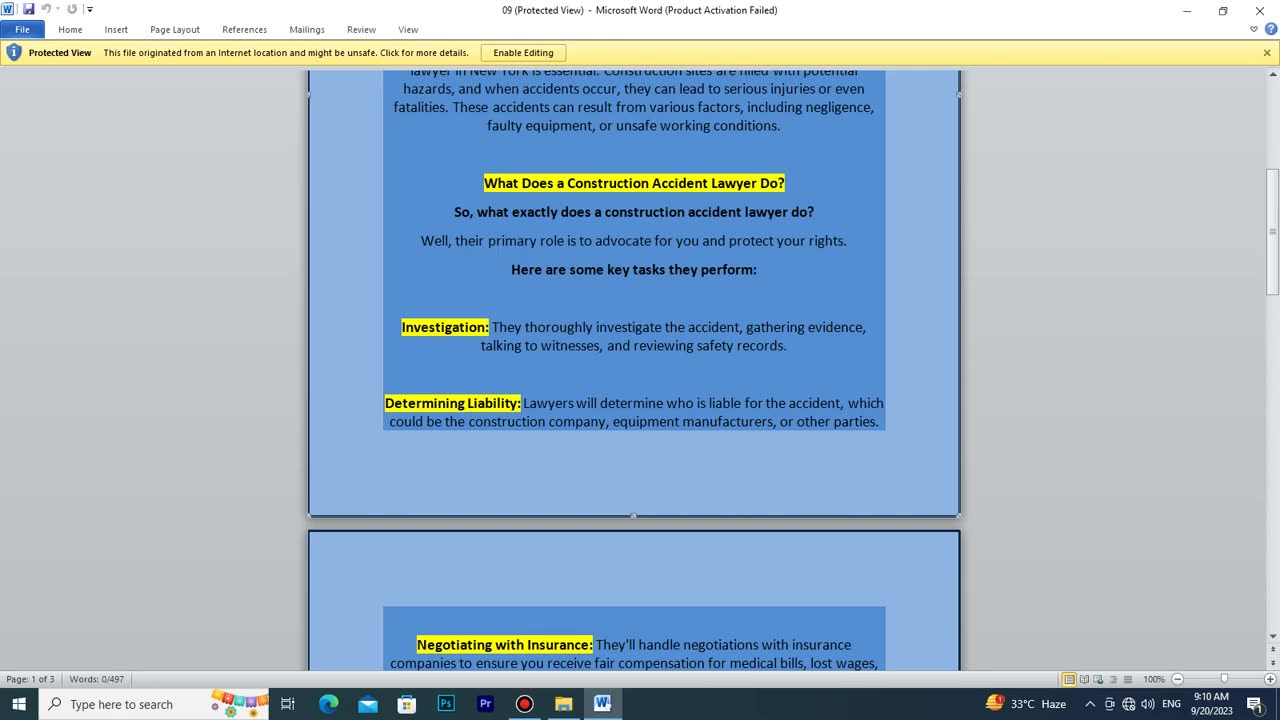Open the Mail app from taskbar
Screen dimensions: 1280x720
368,704
